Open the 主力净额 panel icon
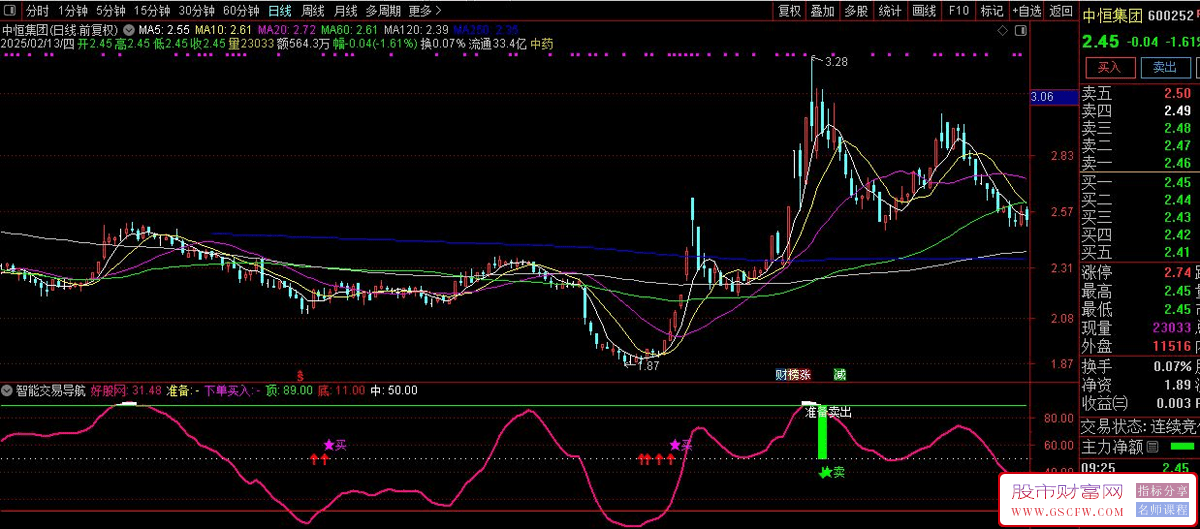Viewport: 1200px width, 529px height. click(x=1152, y=446)
